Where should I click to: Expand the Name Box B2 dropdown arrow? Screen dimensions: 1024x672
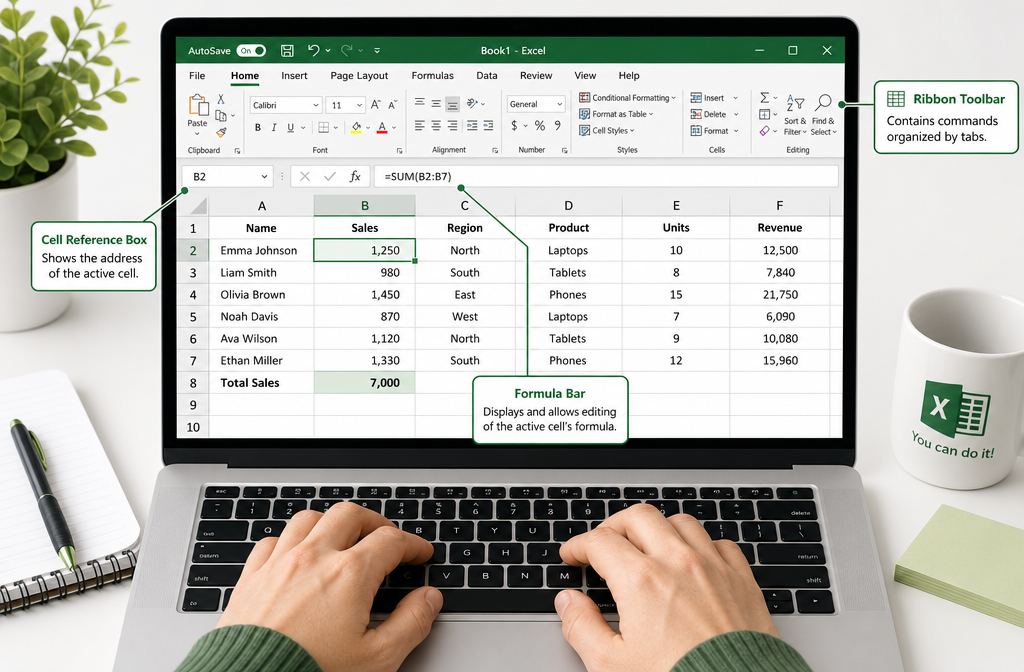(x=264, y=176)
